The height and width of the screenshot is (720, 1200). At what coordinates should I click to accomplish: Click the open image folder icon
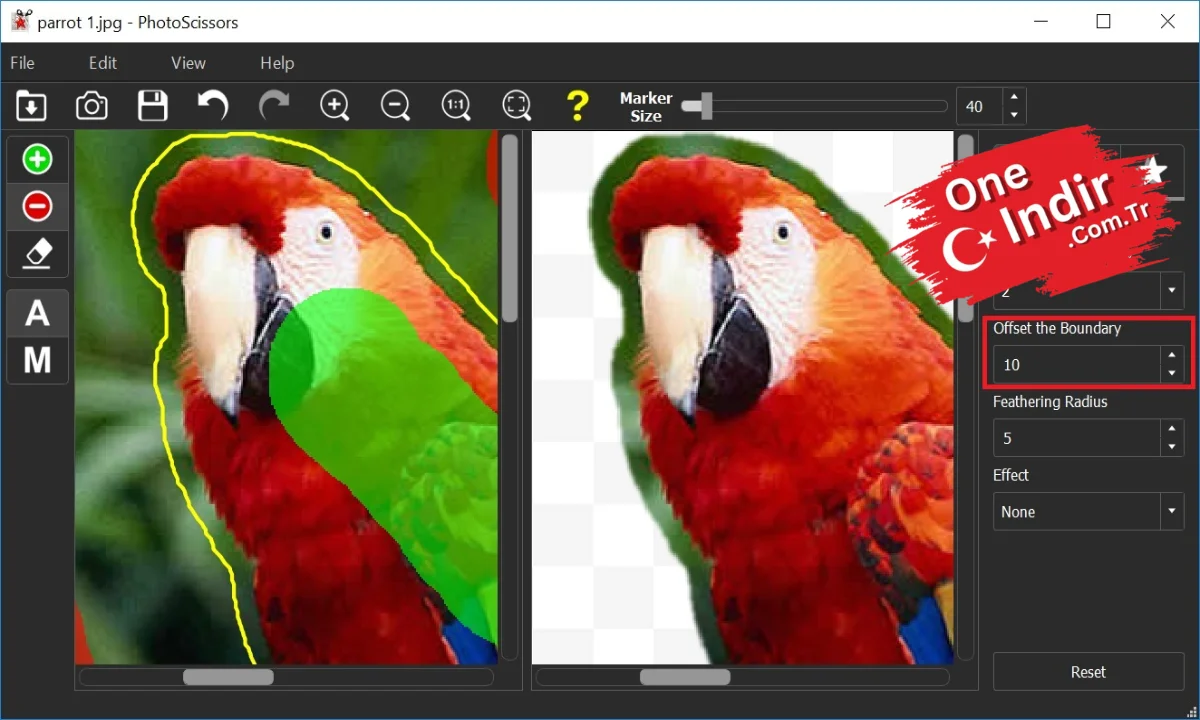pos(32,105)
